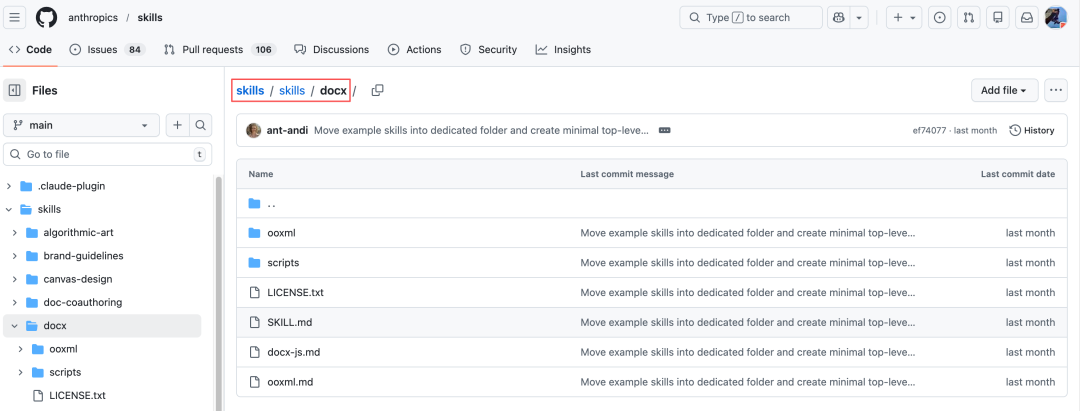
Task: Open the three-dot more options button
Action: click(1055, 90)
